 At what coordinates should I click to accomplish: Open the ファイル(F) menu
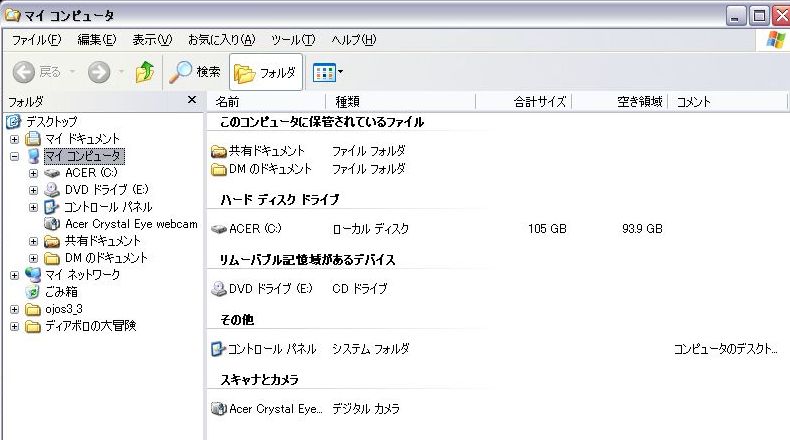36,40
